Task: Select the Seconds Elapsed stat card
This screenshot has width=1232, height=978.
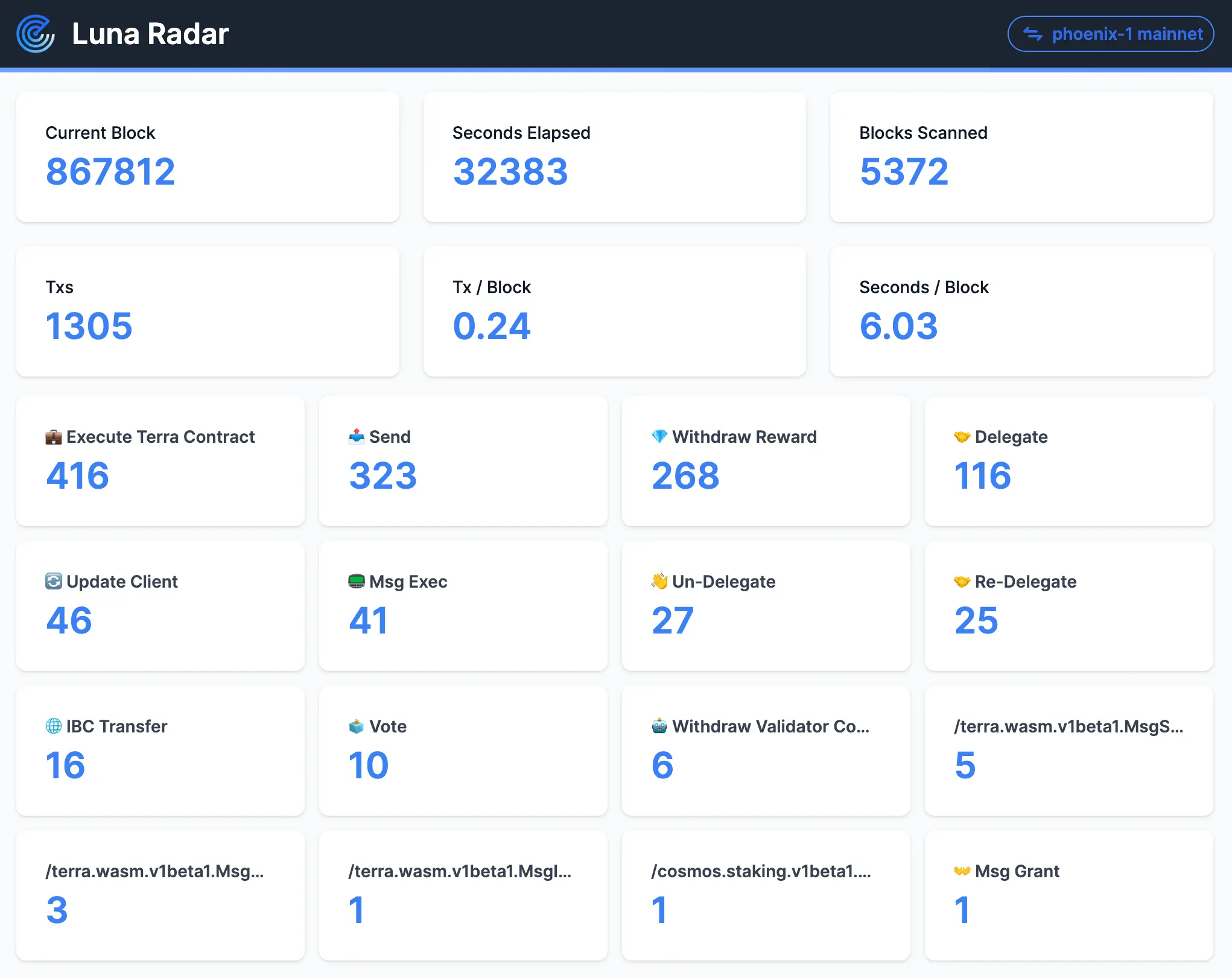Action: click(614, 157)
